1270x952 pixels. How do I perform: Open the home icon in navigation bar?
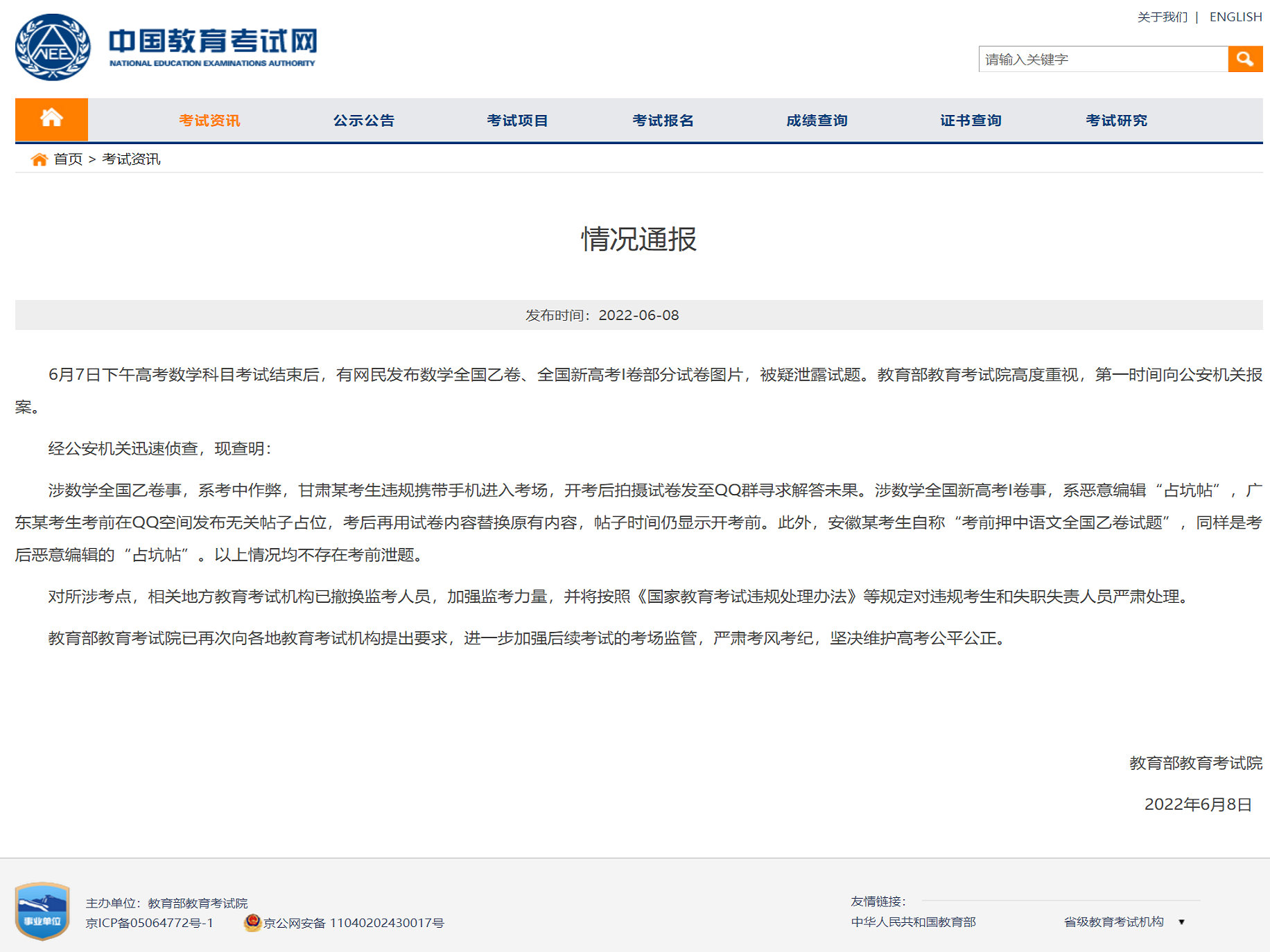(51, 119)
